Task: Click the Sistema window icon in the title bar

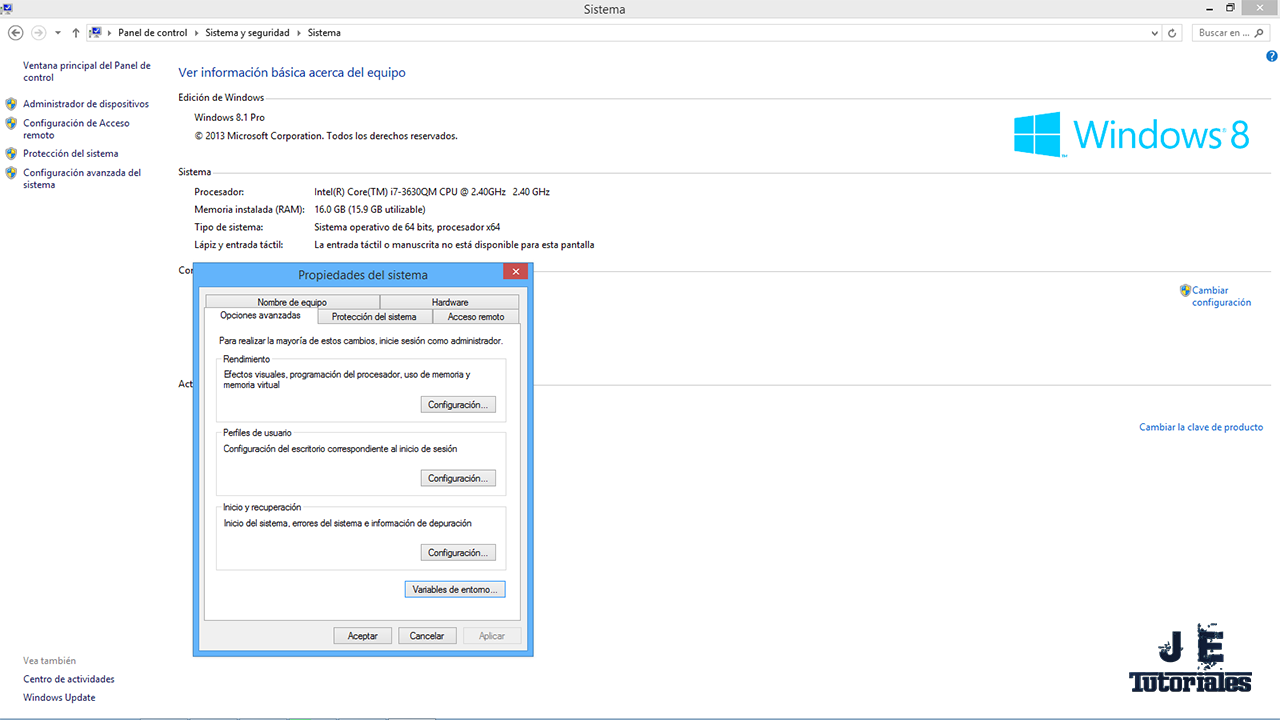Action: point(6,8)
